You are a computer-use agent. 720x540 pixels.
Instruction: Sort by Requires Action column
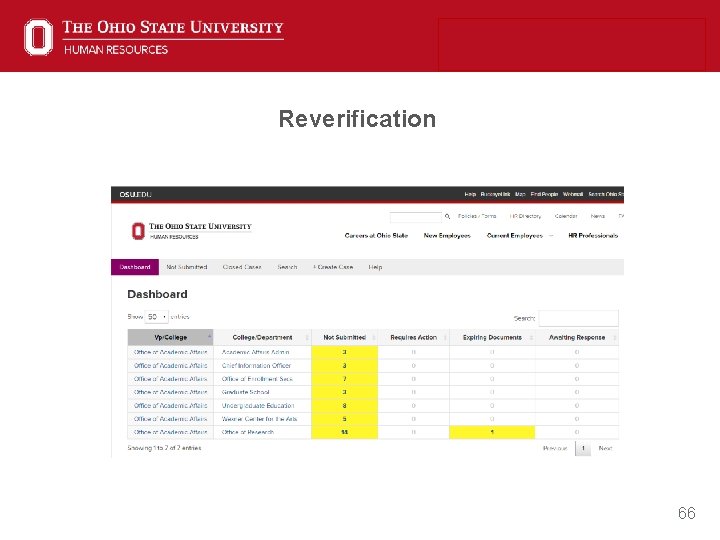(413, 338)
